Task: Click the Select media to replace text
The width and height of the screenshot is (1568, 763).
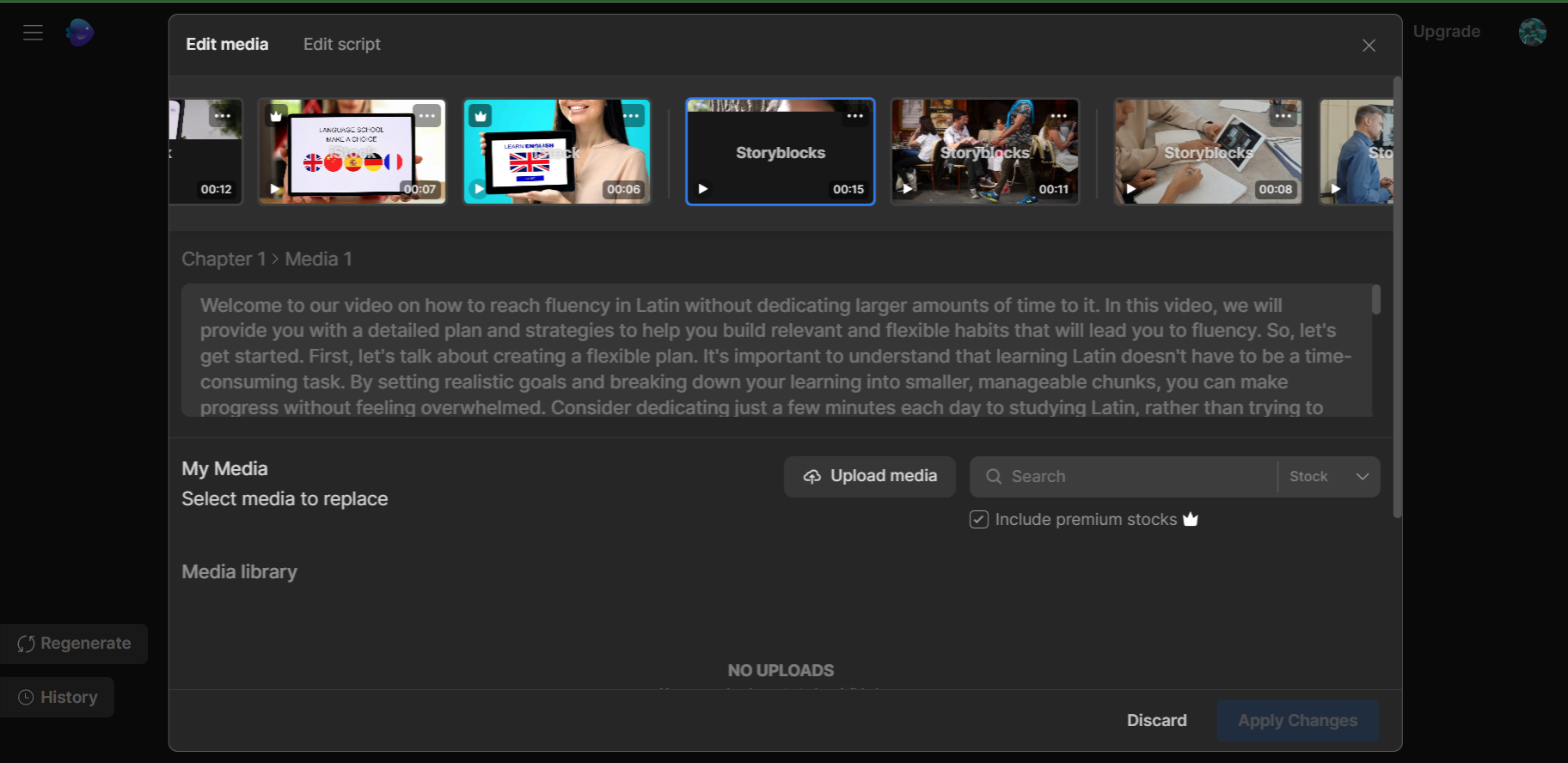Action: coord(285,499)
